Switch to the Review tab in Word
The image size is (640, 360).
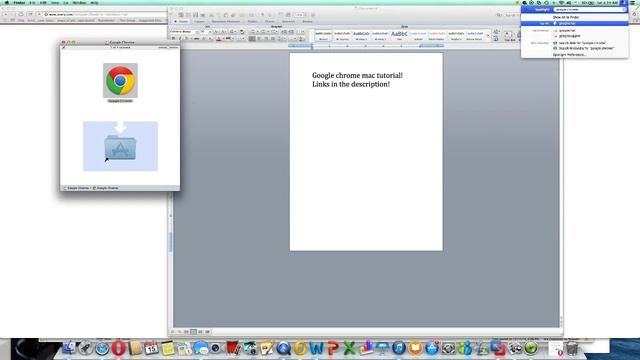[x=307, y=21]
